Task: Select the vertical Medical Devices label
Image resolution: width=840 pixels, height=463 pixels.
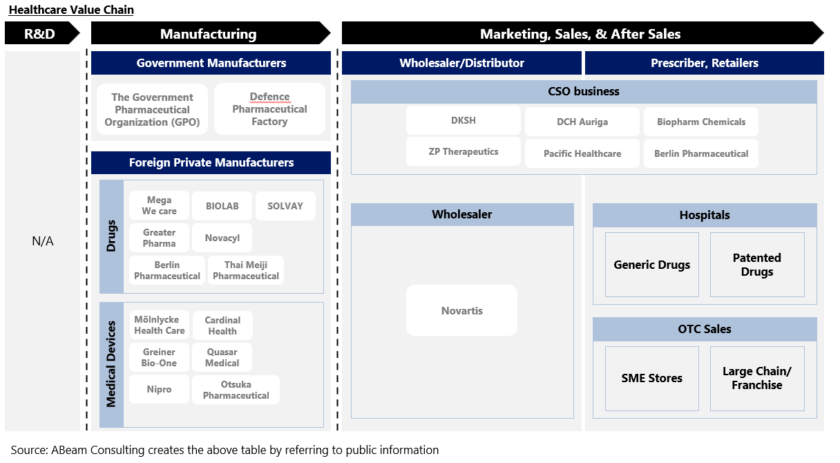Action: (x=111, y=366)
